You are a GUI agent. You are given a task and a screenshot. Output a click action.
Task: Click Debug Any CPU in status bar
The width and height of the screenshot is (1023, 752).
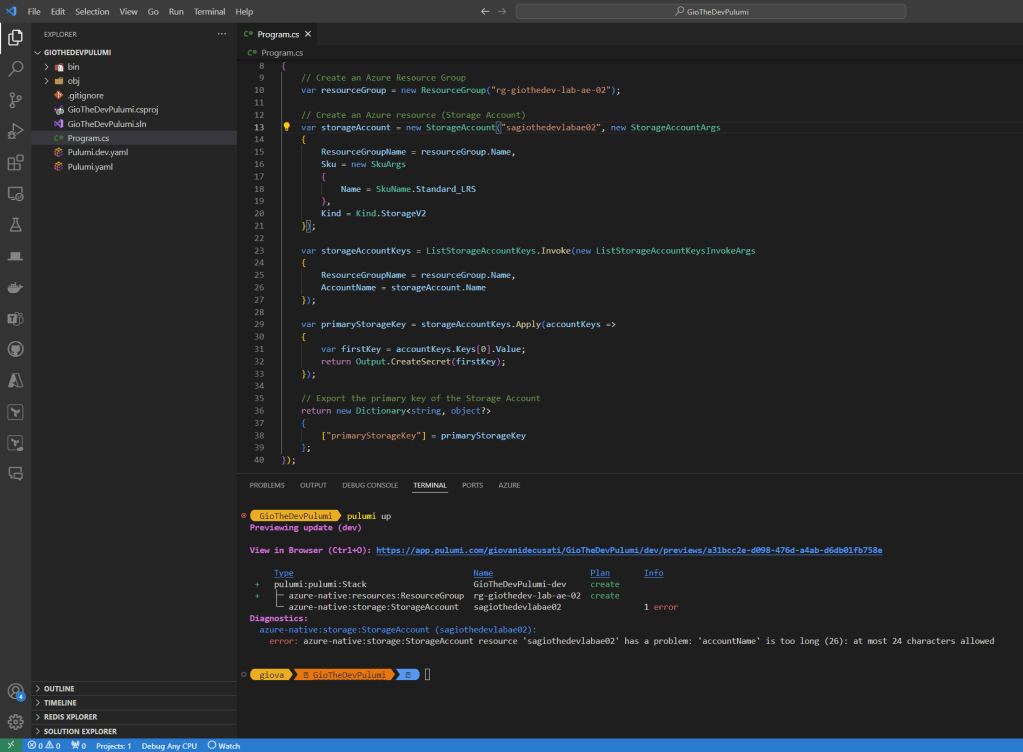(x=170, y=745)
